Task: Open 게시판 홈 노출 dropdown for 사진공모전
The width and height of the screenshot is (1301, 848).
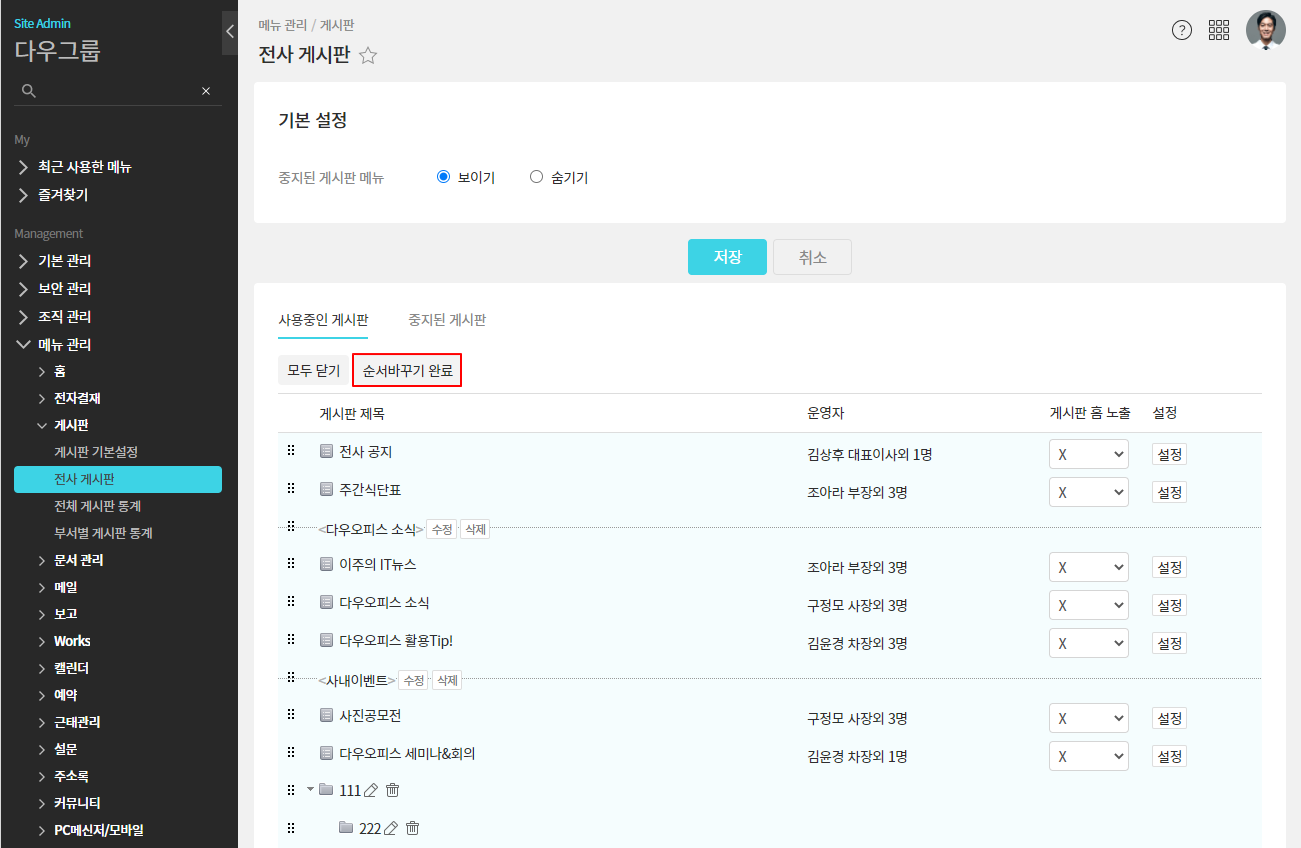Action: (x=1088, y=719)
